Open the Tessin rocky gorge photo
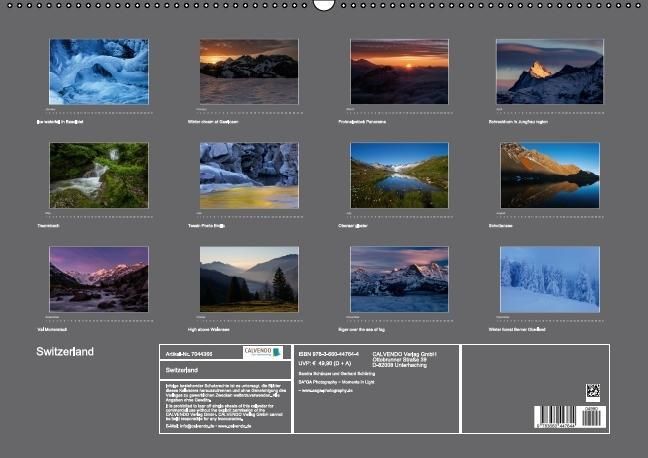Screen dimensions: 648x458 [x=249, y=175]
